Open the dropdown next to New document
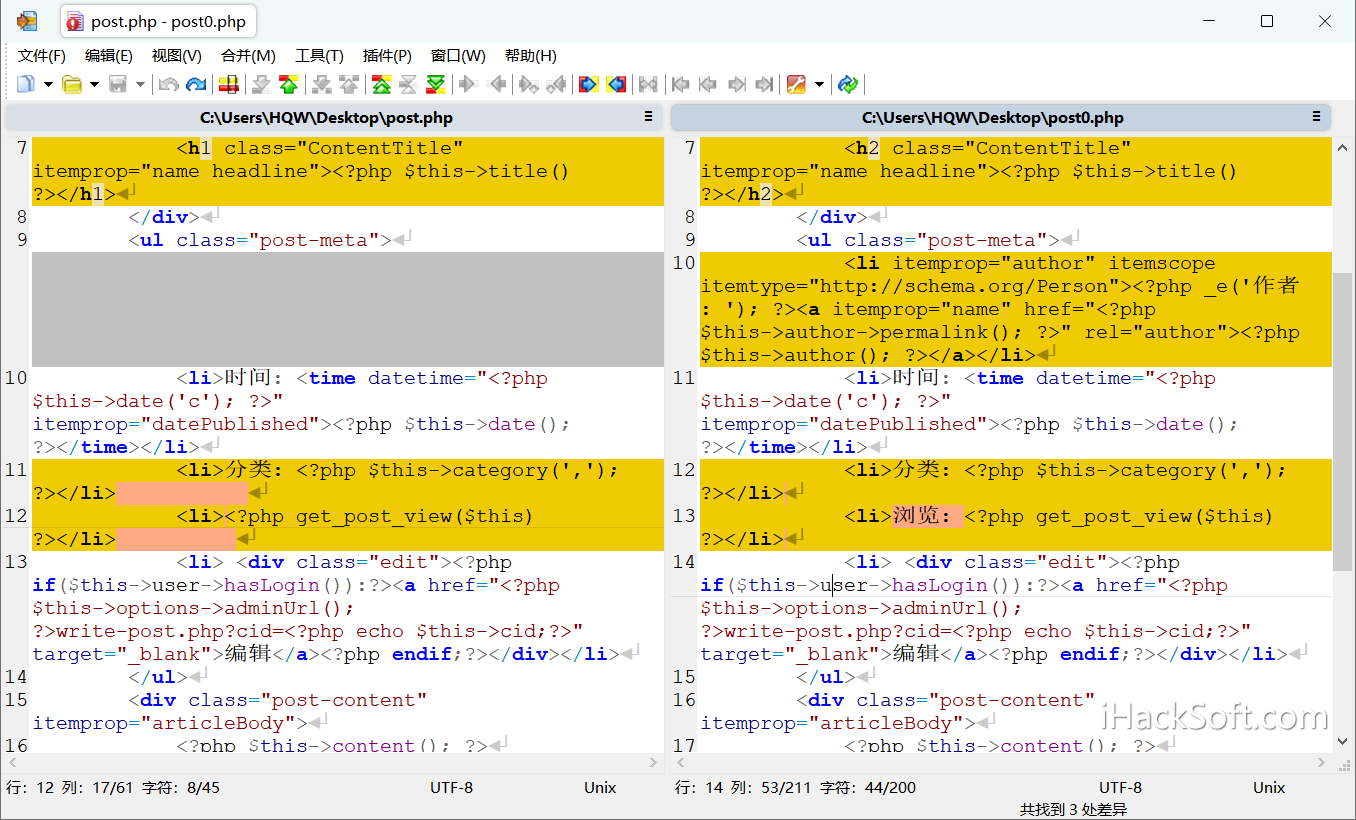The height and width of the screenshot is (820, 1356). click(x=47, y=84)
